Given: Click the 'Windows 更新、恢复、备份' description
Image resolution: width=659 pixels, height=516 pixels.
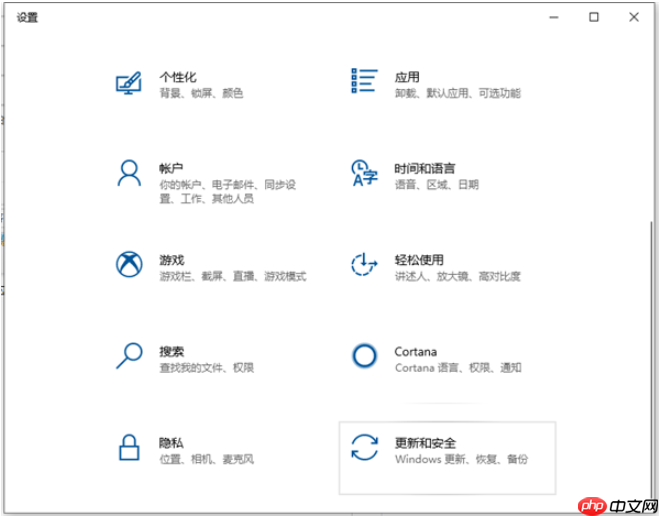Looking at the screenshot, I should point(460,459).
